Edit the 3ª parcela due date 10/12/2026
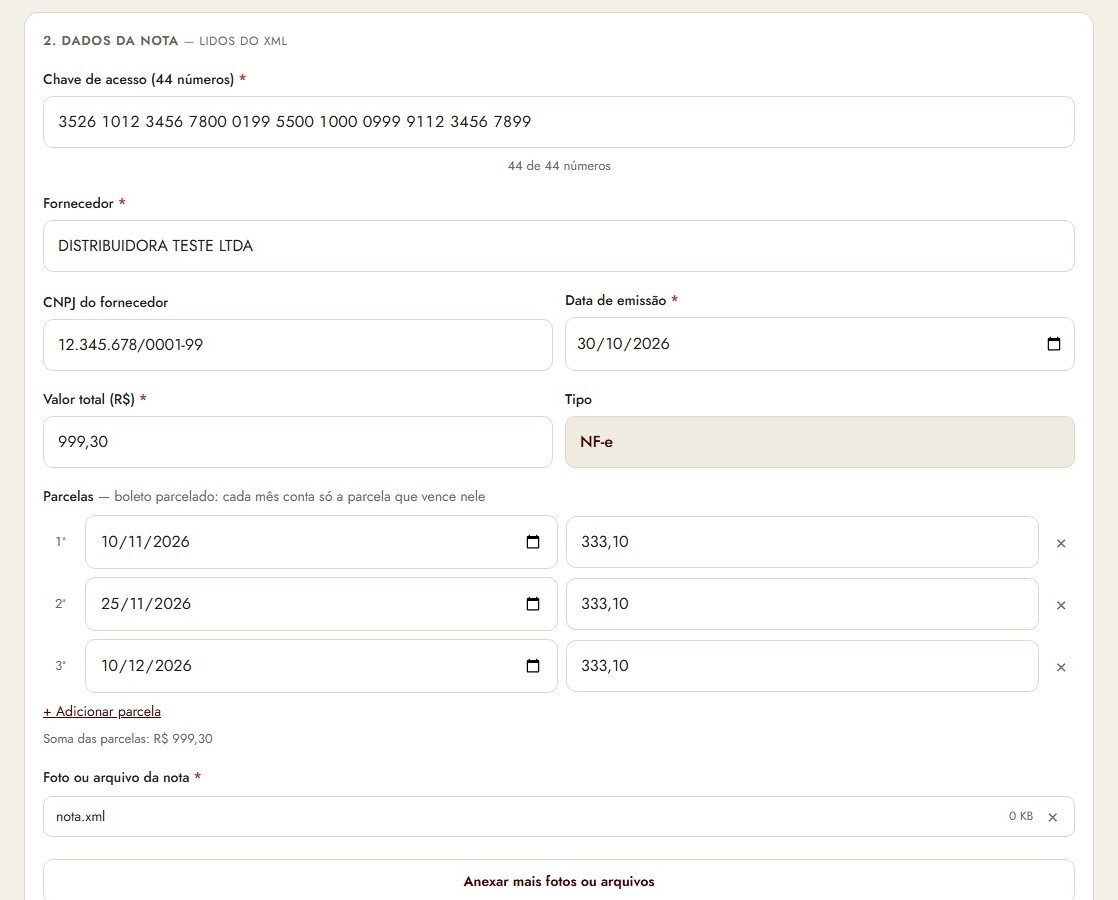The width and height of the screenshot is (1118, 900). tap(322, 666)
